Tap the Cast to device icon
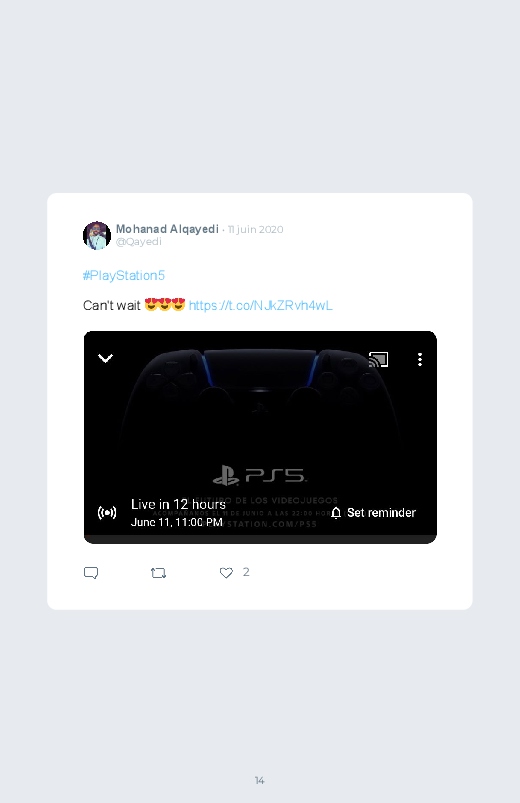 coord(379,360)
